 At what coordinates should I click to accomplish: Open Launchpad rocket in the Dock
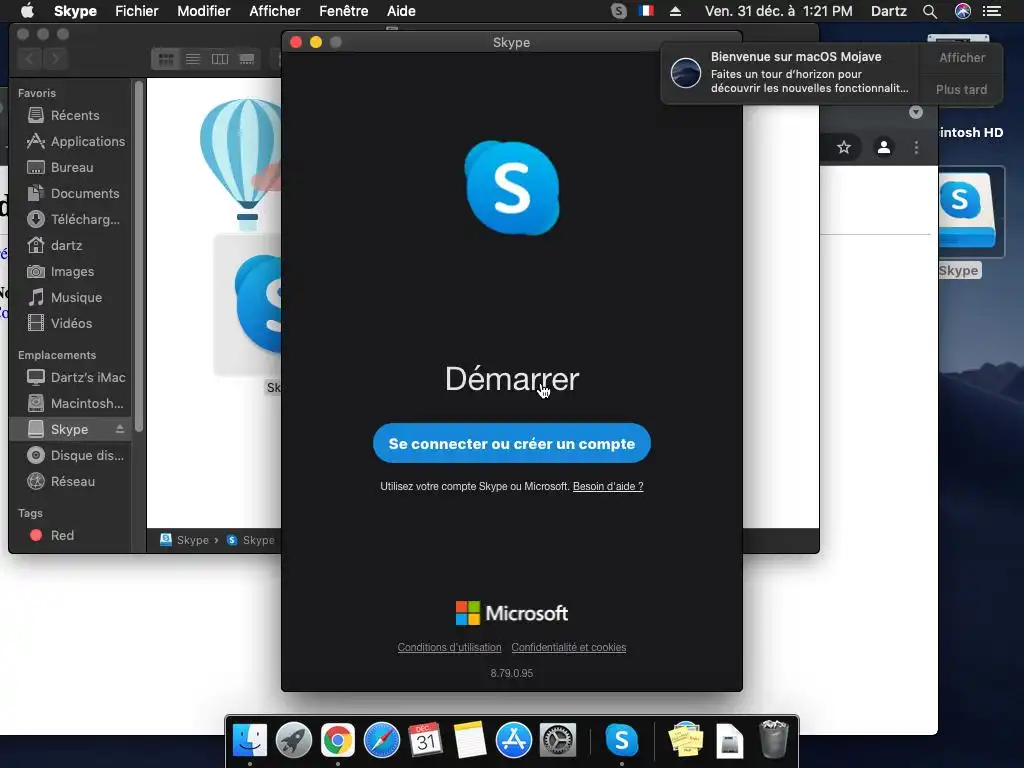[294, 740]
